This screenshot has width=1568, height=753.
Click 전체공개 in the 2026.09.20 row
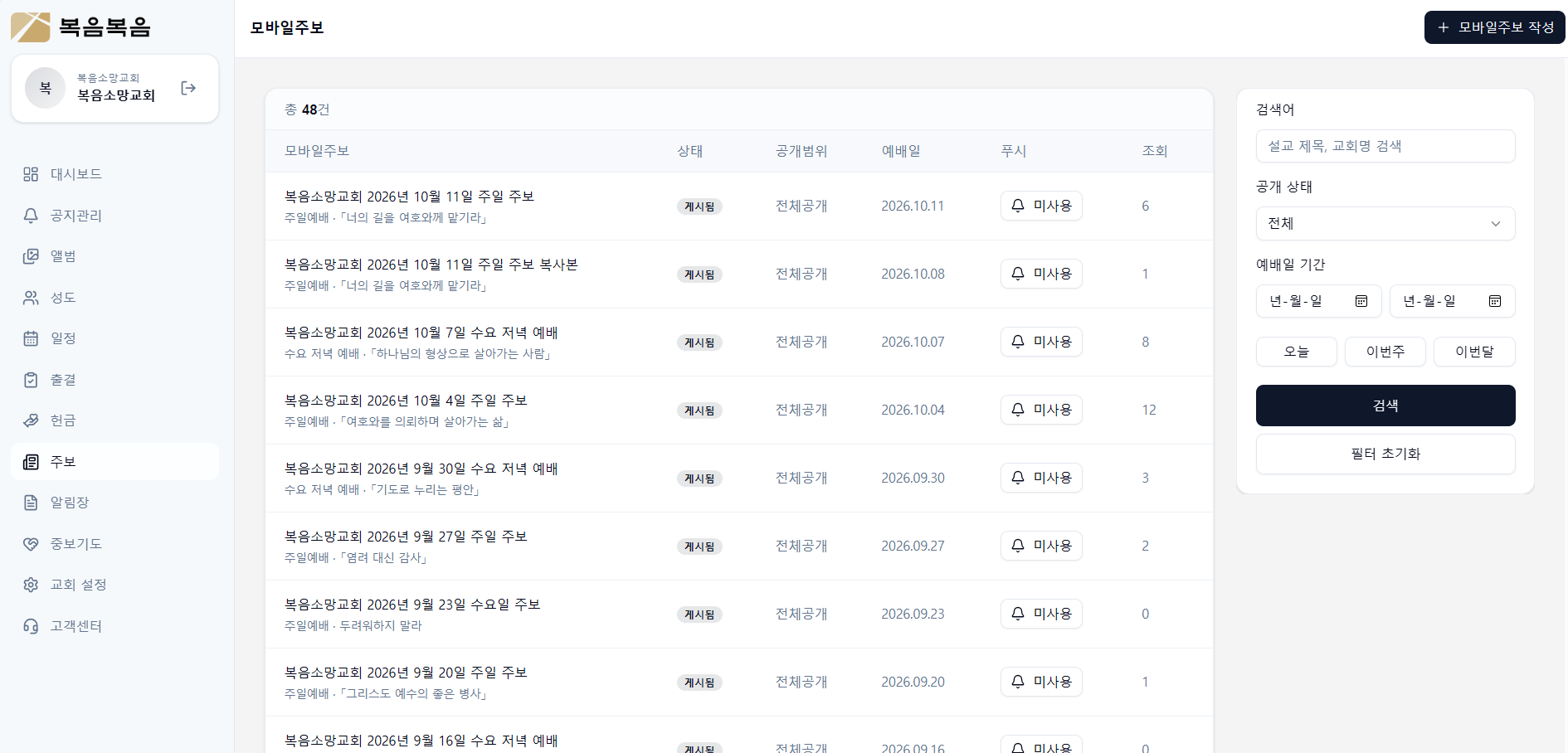(801, 682)
